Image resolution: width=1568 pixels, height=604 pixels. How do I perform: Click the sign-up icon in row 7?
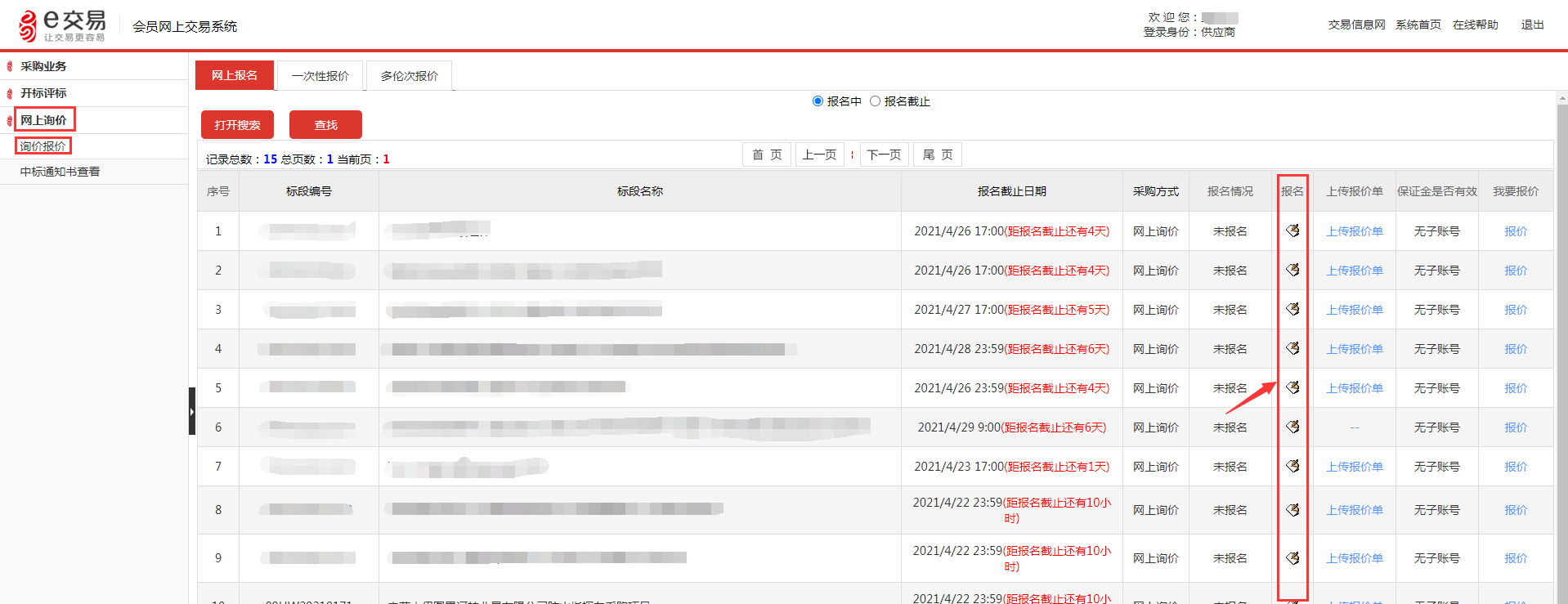1292,466
